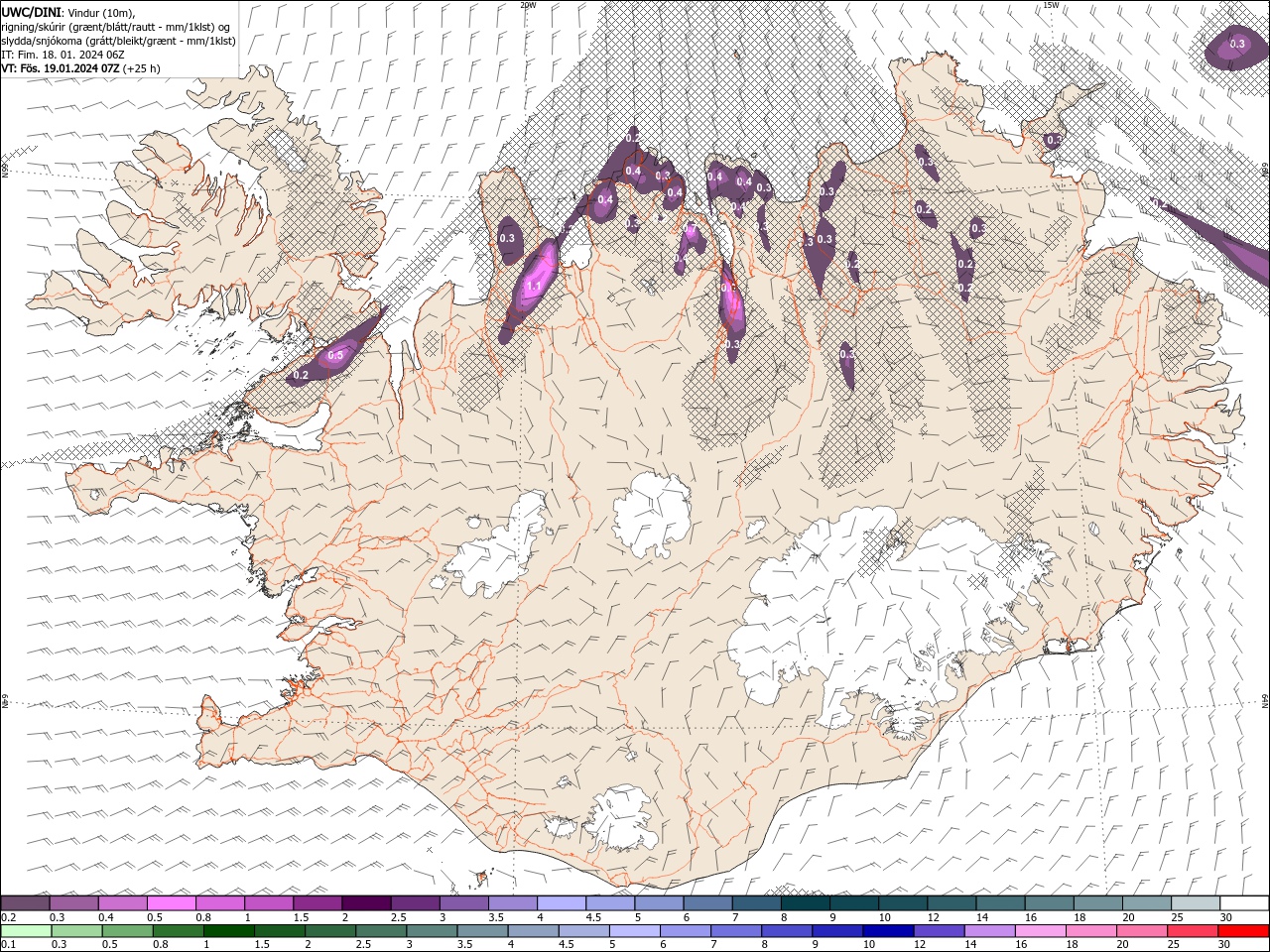
Task: Click the 20W longitude label at the top
Action: [x=528, y=5]
